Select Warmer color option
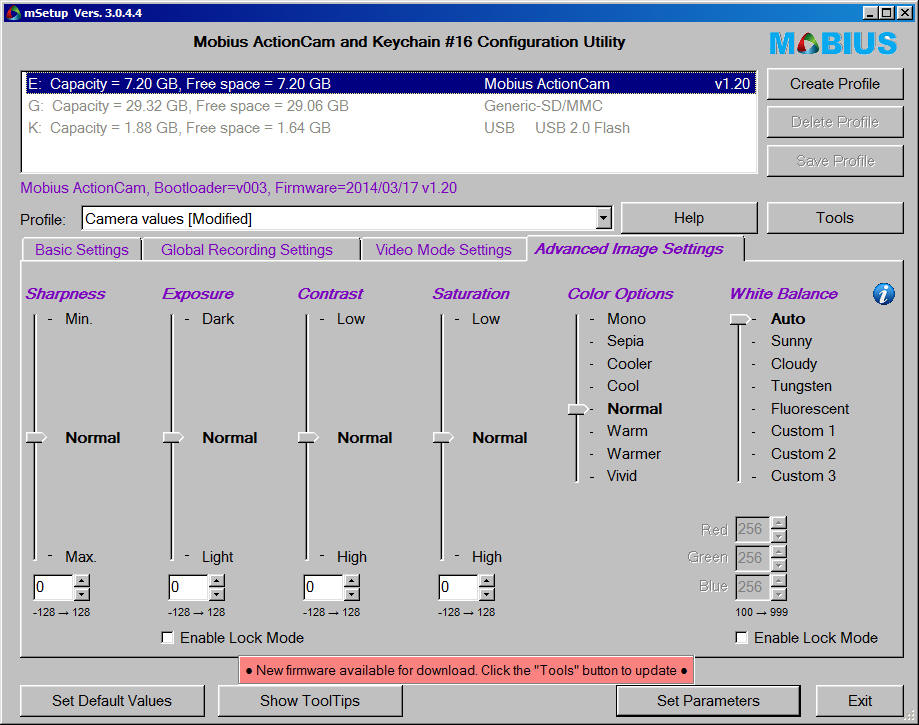919x725 pixels. click(634, 454)
